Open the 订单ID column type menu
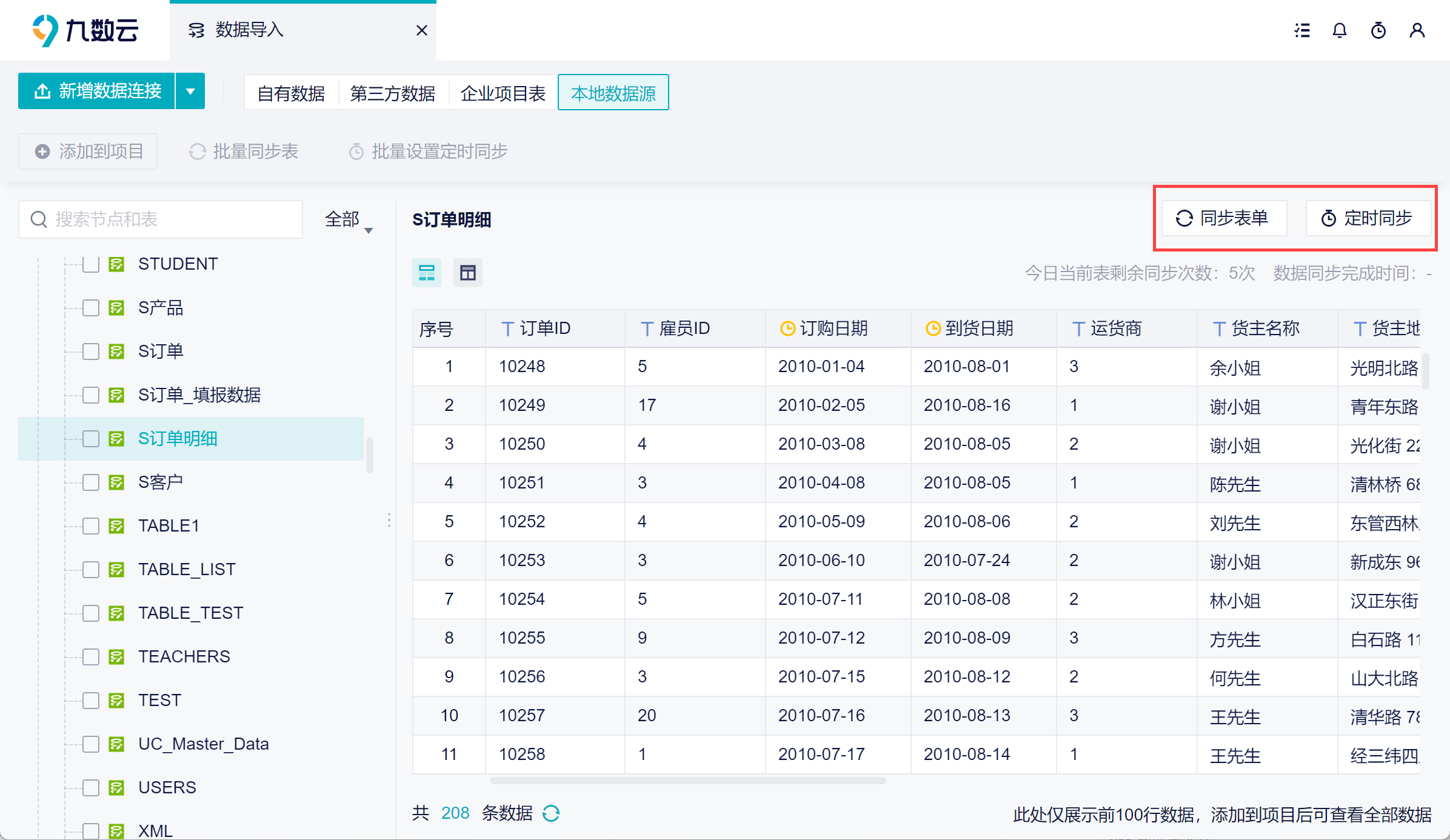This screenshot has height=840, width=1450. pos(507,329)
